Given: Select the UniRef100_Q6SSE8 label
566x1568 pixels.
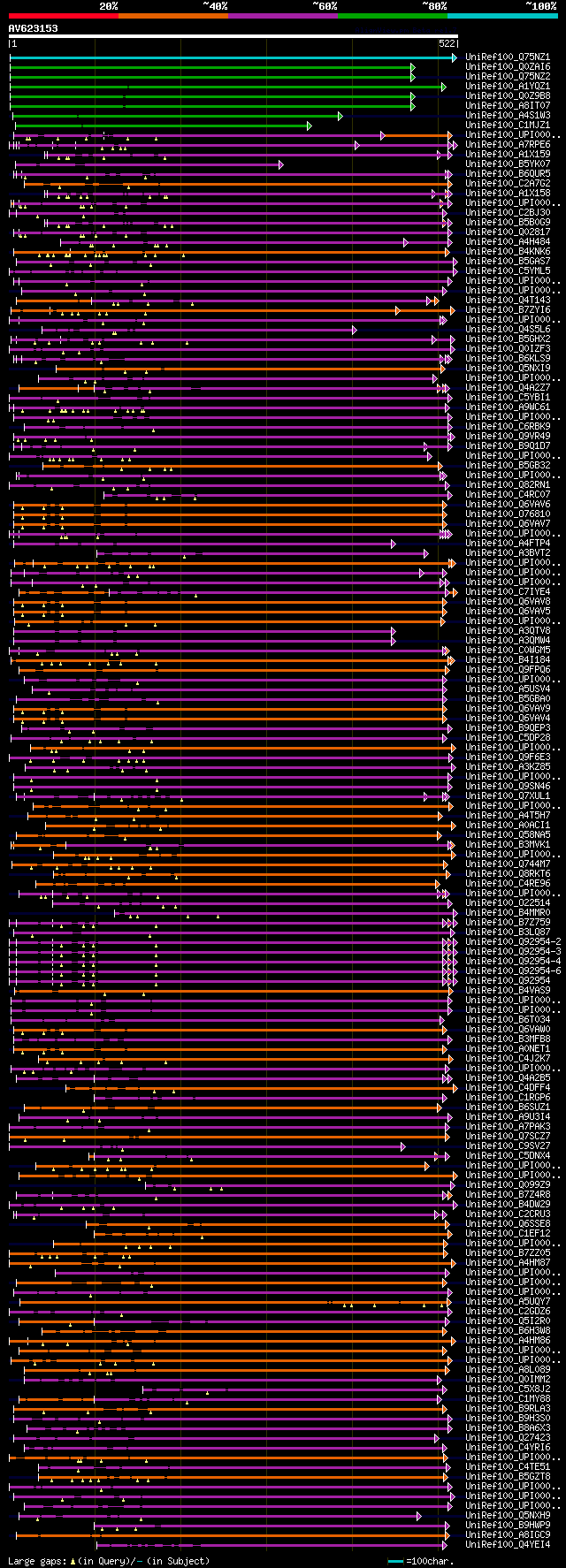Looking at the screenshot, I should tap(508, 1224).
